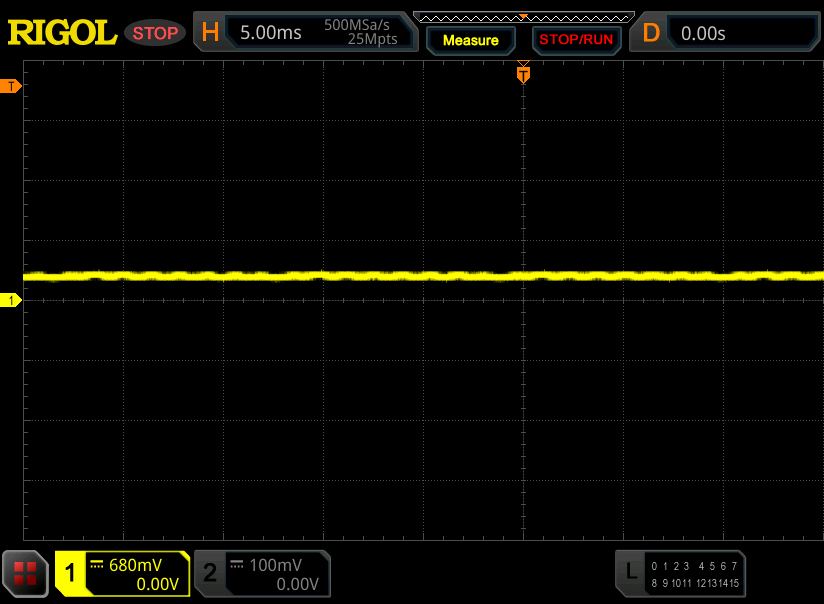Click the STOP status indicator
This screenshot has height=604, width=824.
coord(155,33)
